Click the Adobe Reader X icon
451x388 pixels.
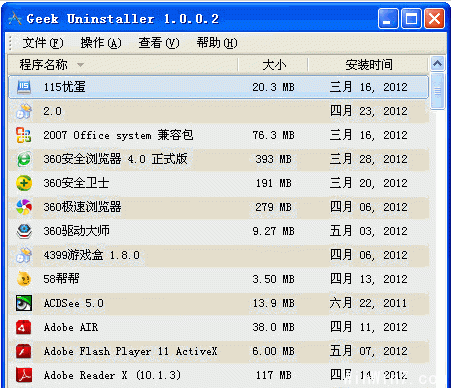(24, 375)
